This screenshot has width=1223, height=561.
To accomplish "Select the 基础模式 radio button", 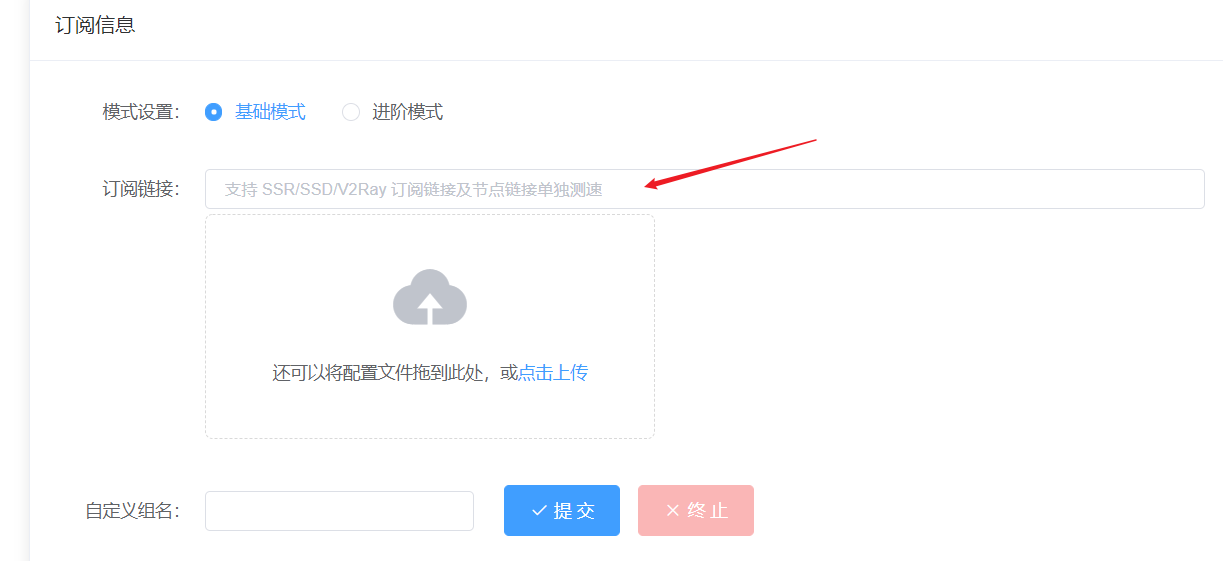I will tap(213, 112).
